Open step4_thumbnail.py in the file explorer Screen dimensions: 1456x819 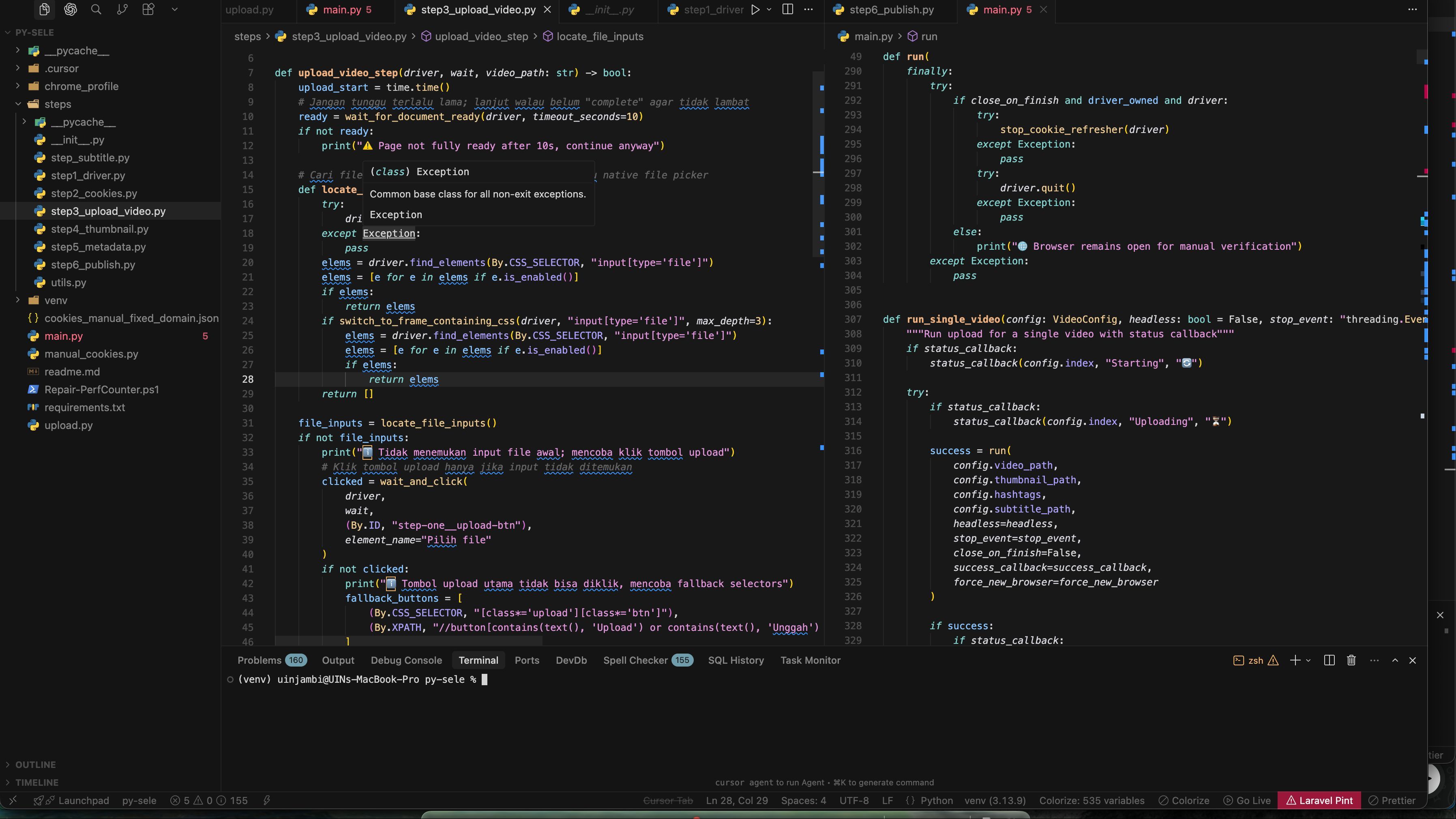[99, 229]
